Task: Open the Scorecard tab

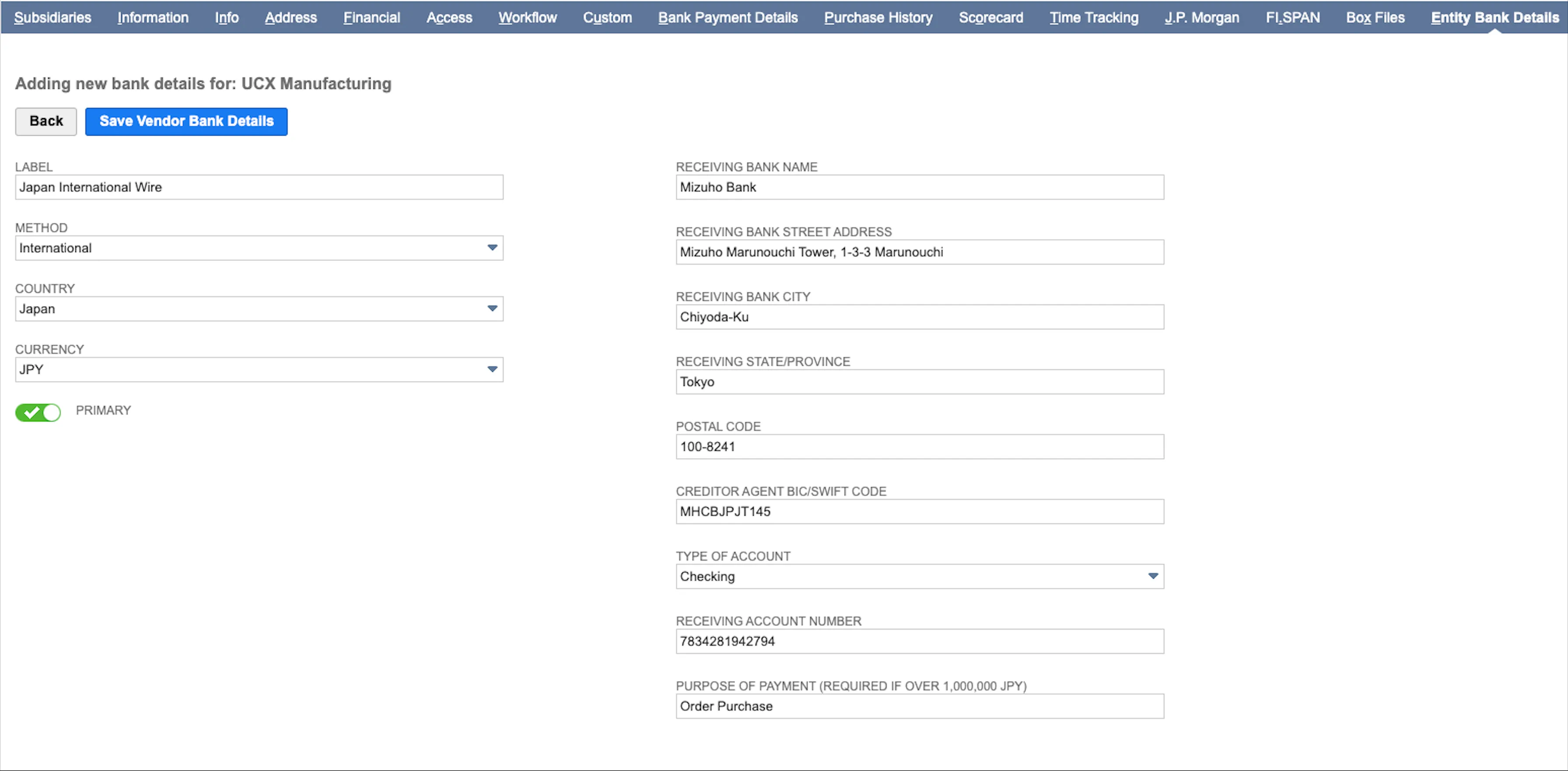Action: pyautogui.click(x=991, y=18)
